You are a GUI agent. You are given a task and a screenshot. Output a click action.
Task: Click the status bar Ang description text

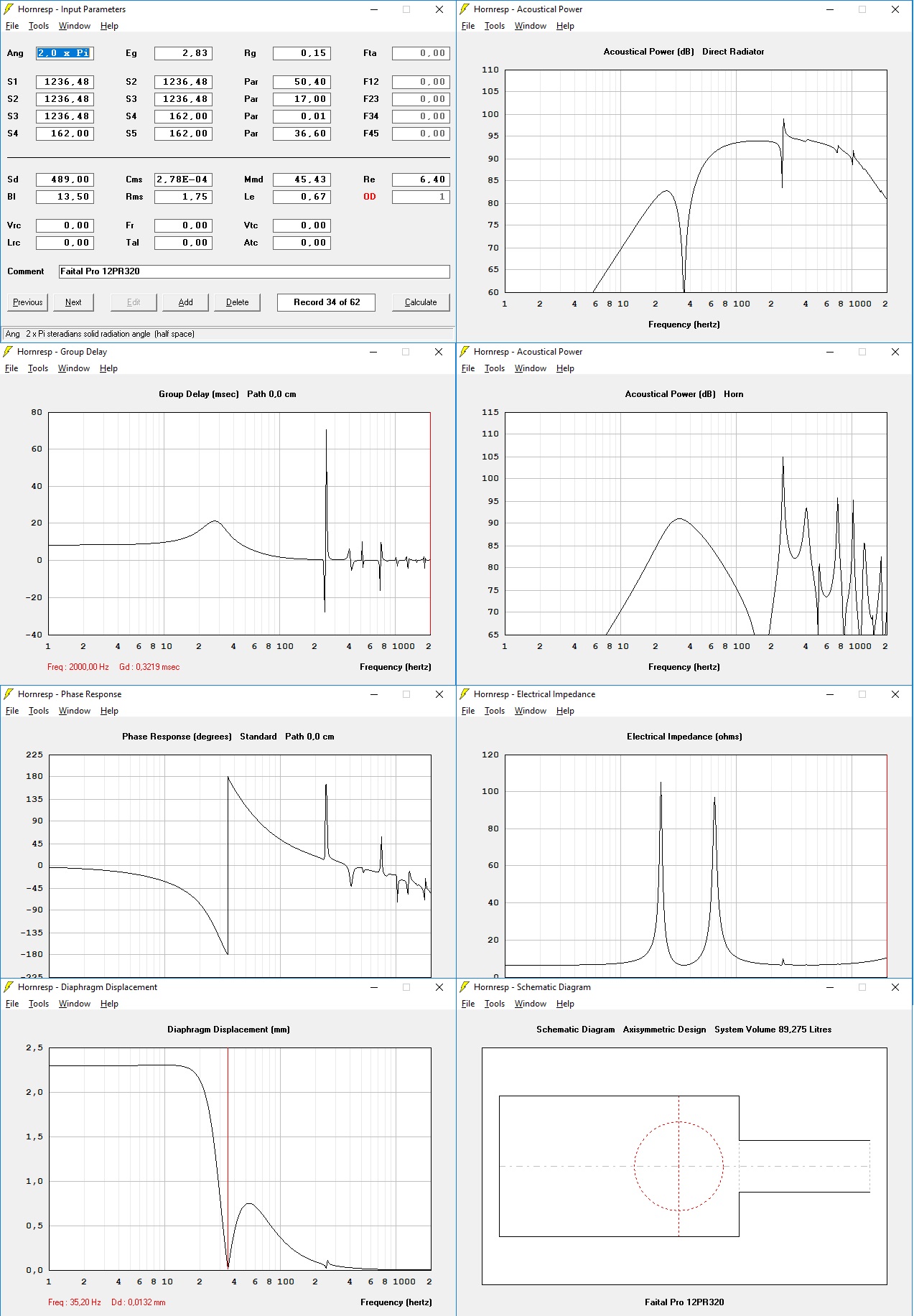tap(100, 334)
